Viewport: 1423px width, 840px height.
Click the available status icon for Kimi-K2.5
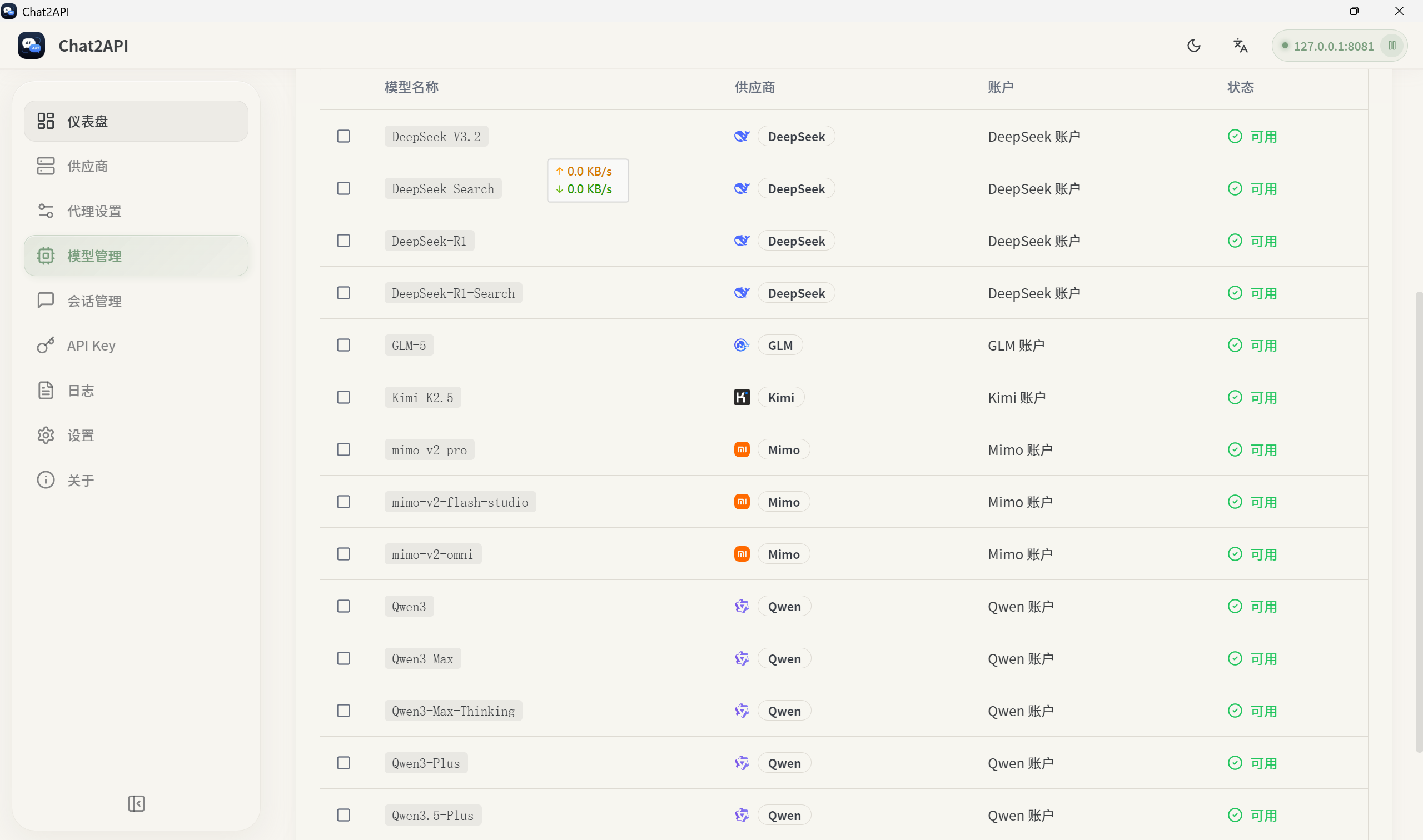pos(1235,397)
